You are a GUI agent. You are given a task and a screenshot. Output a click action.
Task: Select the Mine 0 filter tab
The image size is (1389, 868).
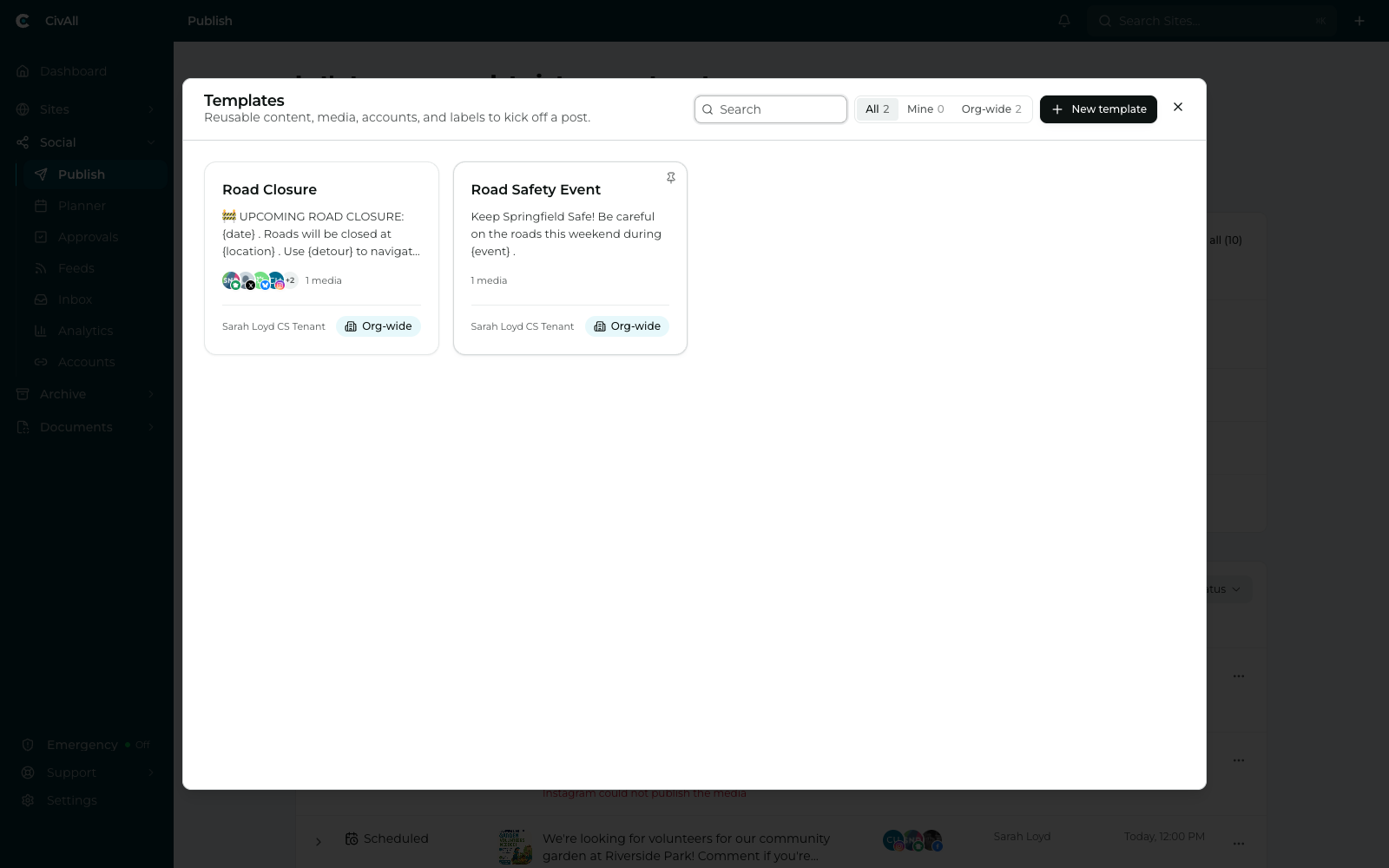[925, 109]
